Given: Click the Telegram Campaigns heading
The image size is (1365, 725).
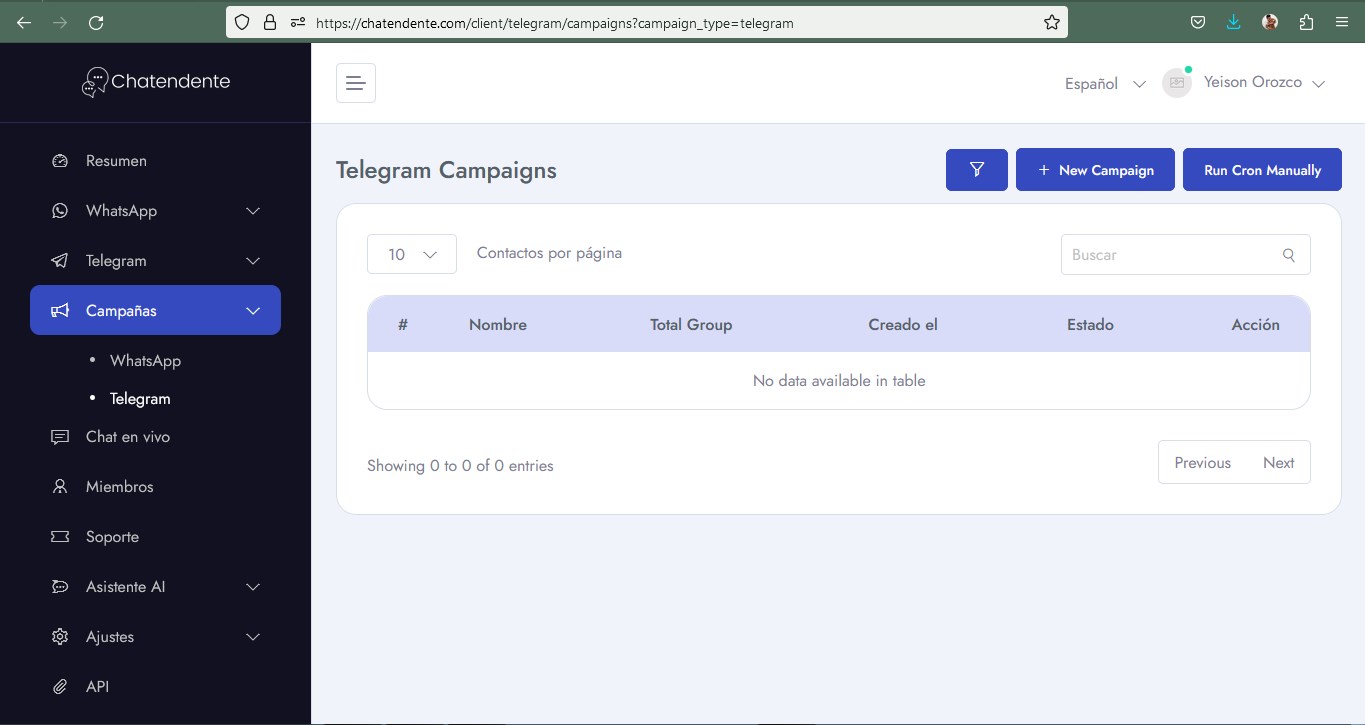Looking at the screenshot, I should point(446,170).
